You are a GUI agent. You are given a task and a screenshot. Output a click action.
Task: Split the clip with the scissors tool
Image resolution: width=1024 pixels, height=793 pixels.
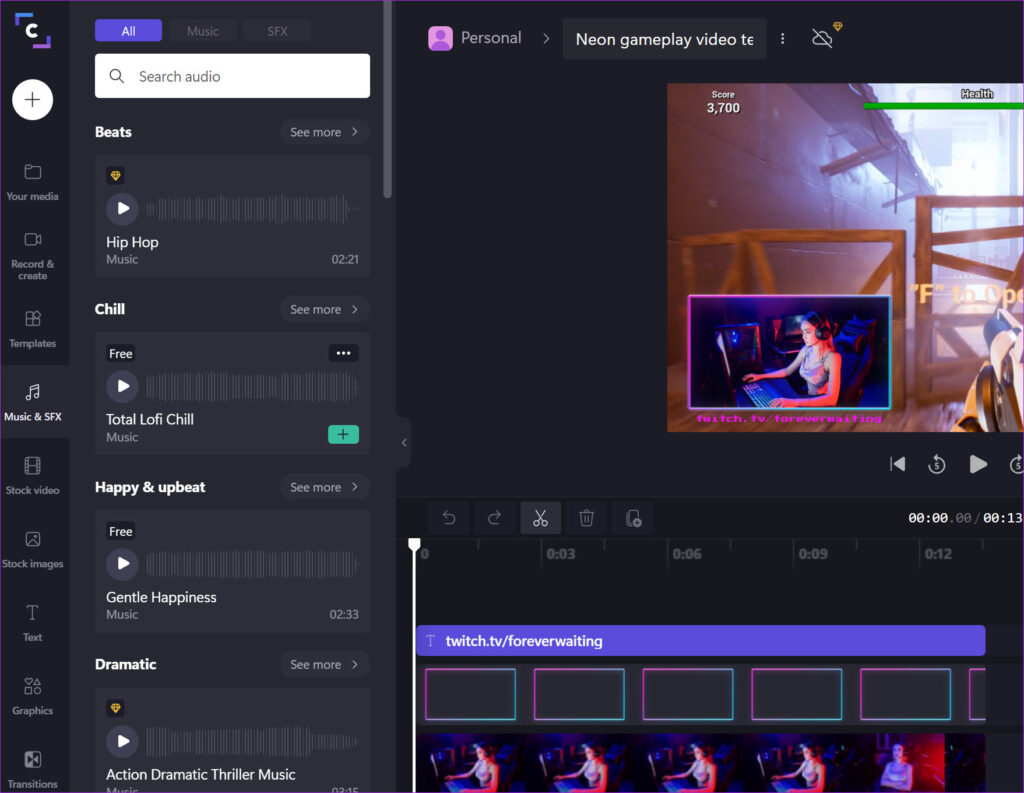539,518
